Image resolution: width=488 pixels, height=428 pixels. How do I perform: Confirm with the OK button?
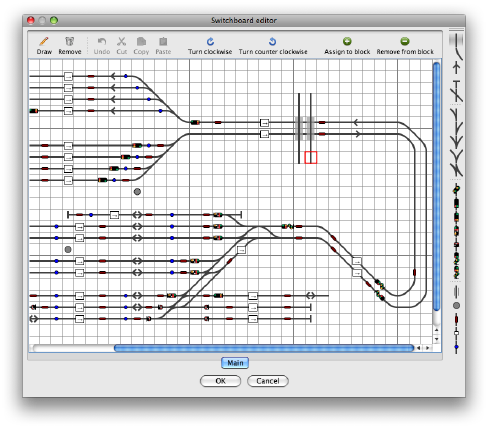coord(220,381)
